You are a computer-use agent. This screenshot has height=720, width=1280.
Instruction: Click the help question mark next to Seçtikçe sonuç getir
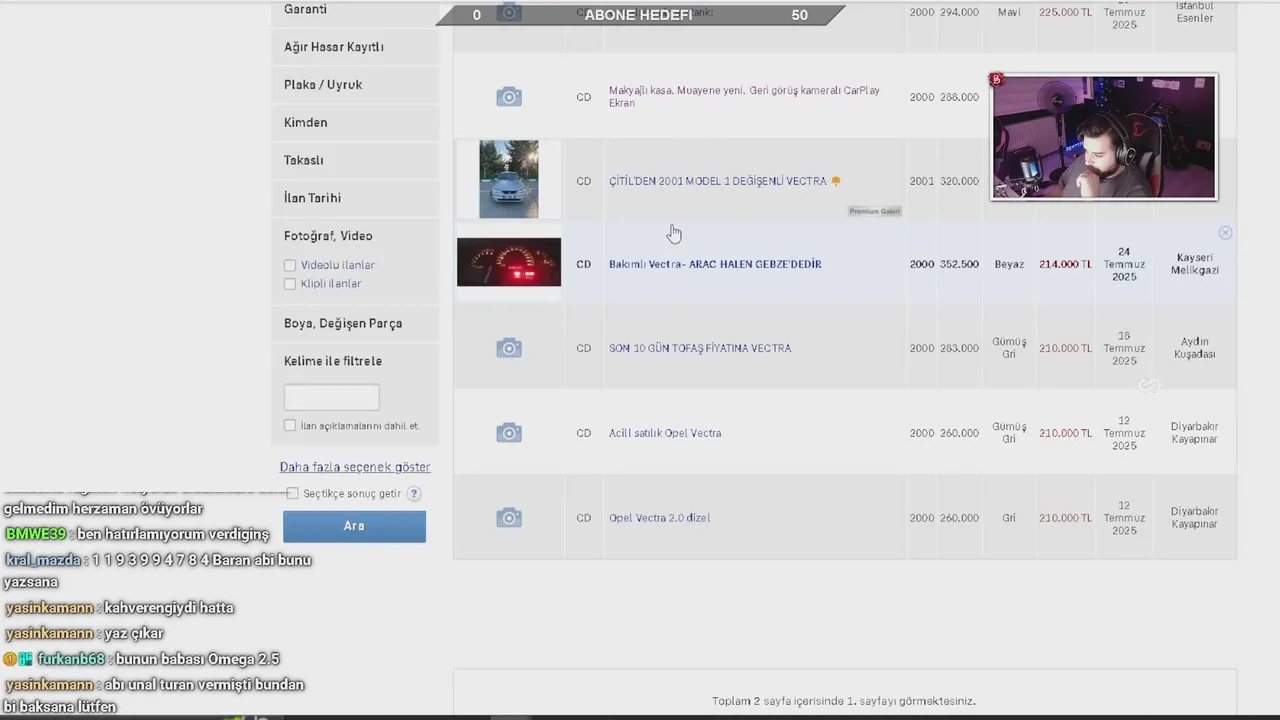[x=413, y=494]
